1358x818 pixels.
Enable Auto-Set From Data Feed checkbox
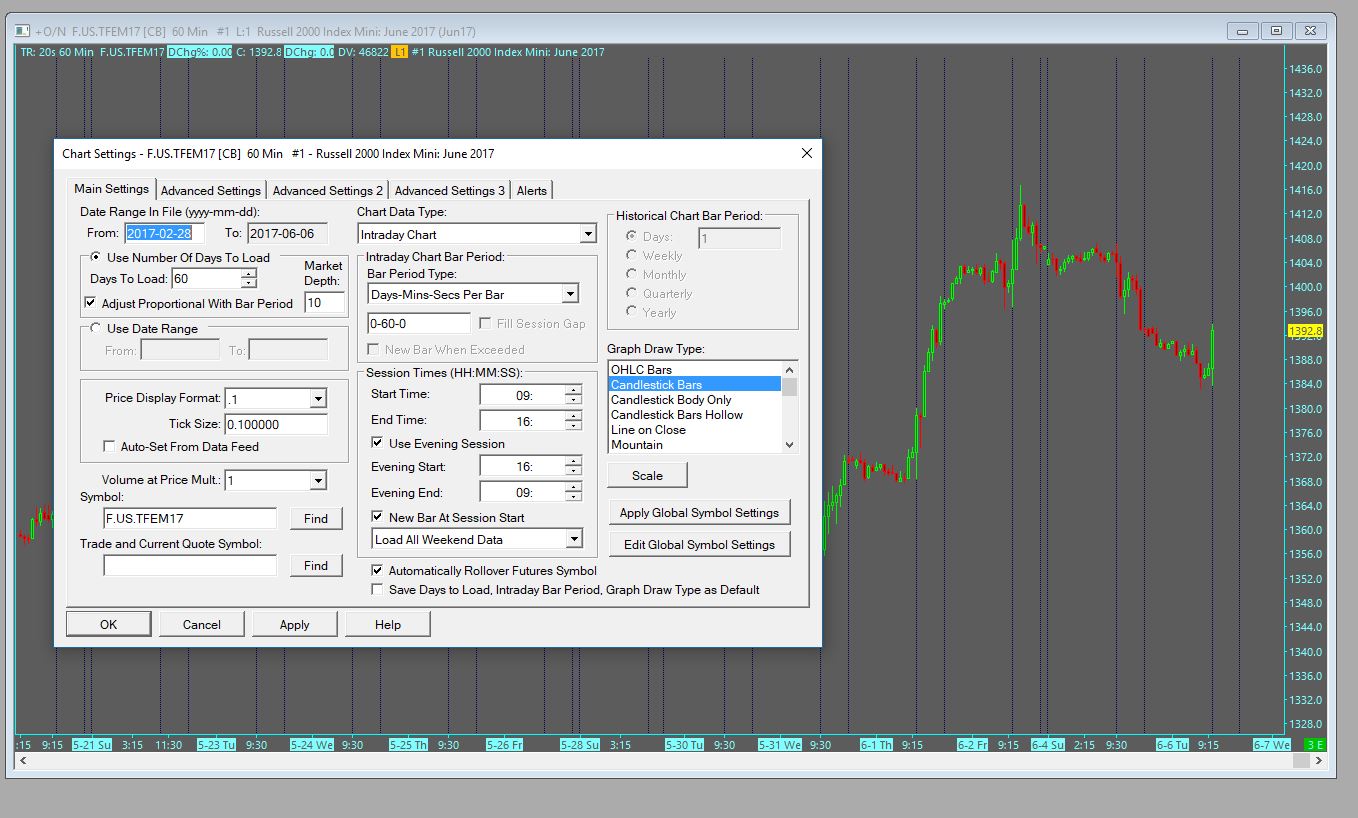[110, 446]
